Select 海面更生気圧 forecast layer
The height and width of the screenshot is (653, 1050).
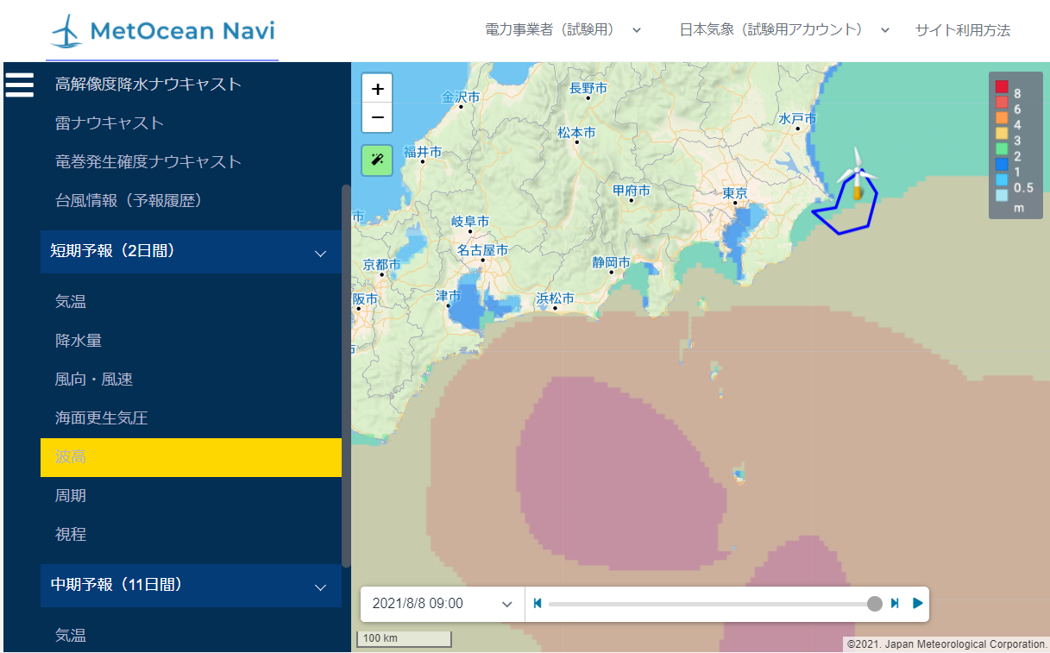[x=101, y=418]
